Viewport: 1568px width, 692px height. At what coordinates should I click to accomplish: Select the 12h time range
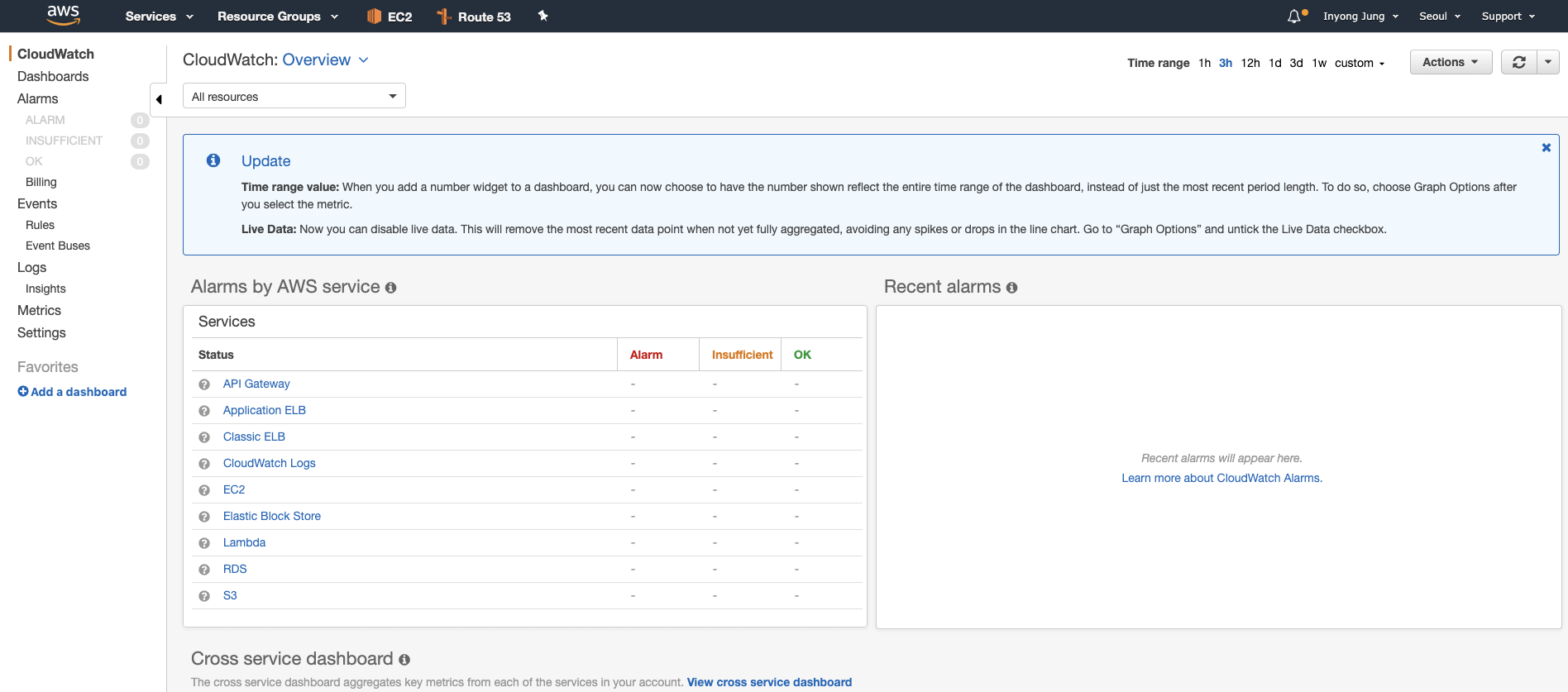point(1250,63)
